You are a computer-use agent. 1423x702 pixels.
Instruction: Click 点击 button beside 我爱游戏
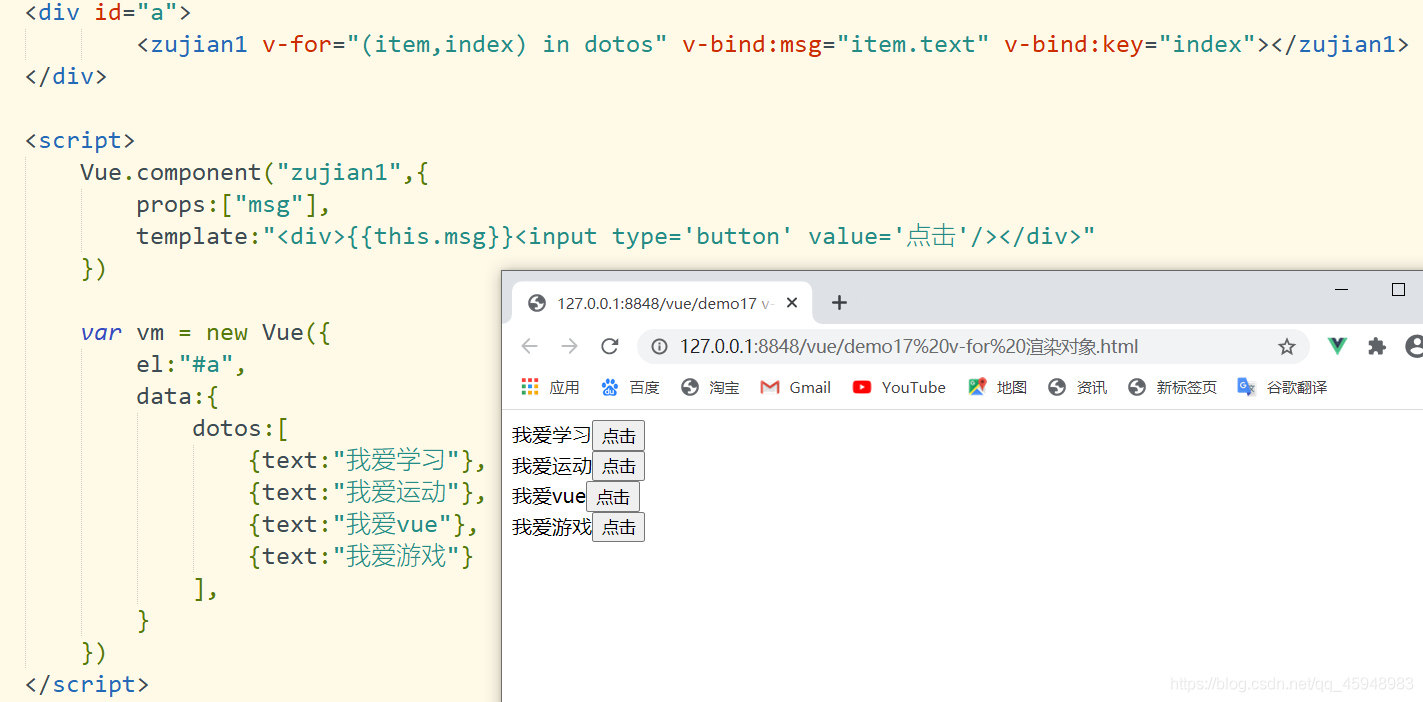618,527
